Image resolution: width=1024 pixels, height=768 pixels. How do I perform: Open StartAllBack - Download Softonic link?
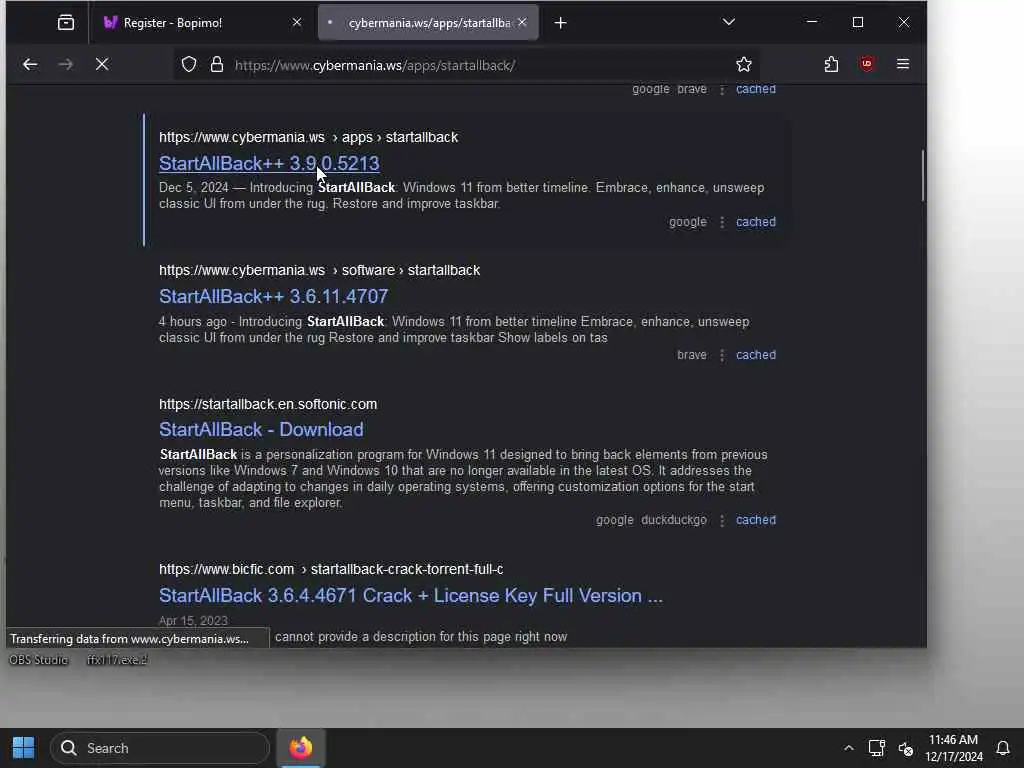[261, 430]
